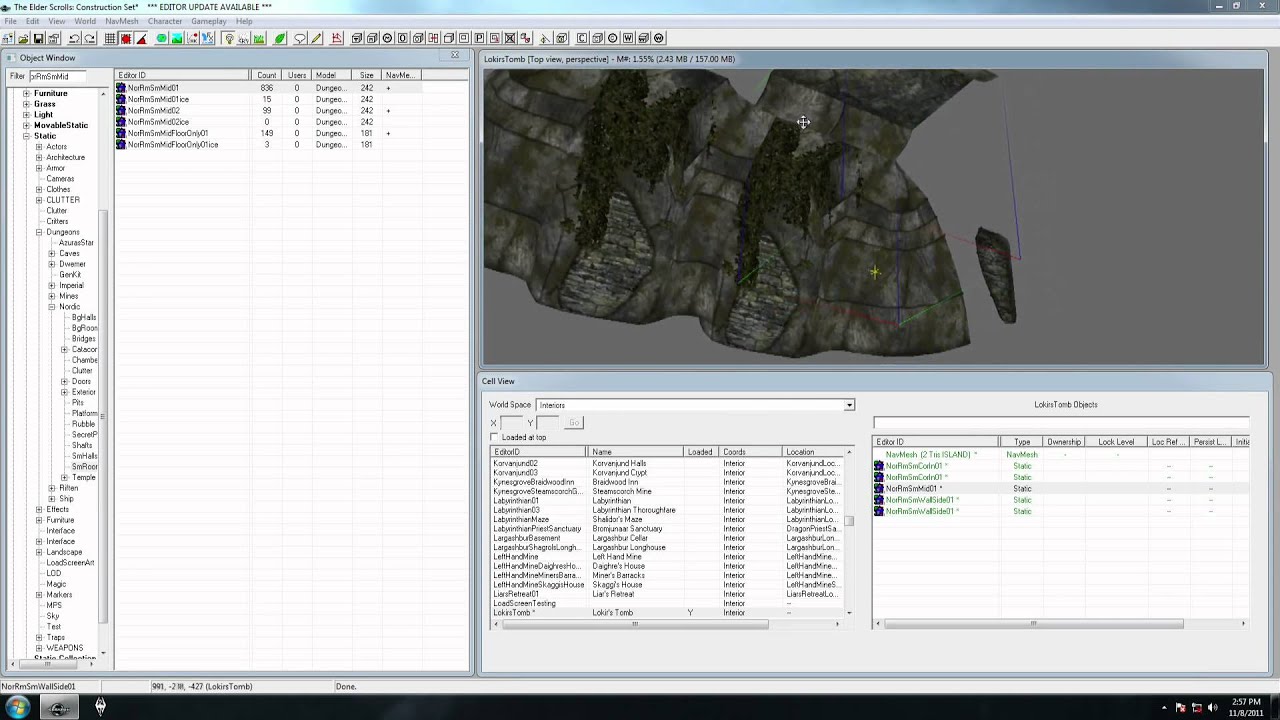Click the undo arrow toolbar icon

tap(74, 38)
